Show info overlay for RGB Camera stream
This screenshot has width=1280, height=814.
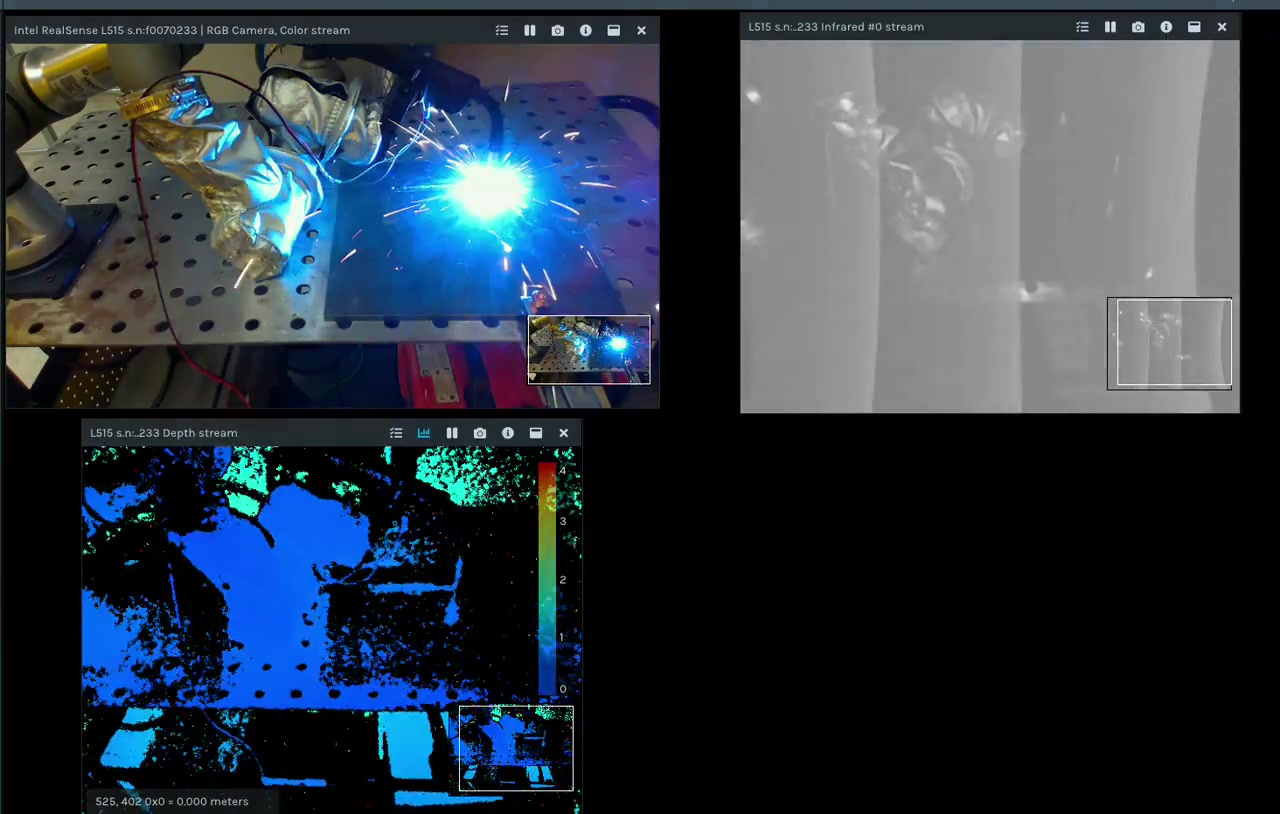586,31
